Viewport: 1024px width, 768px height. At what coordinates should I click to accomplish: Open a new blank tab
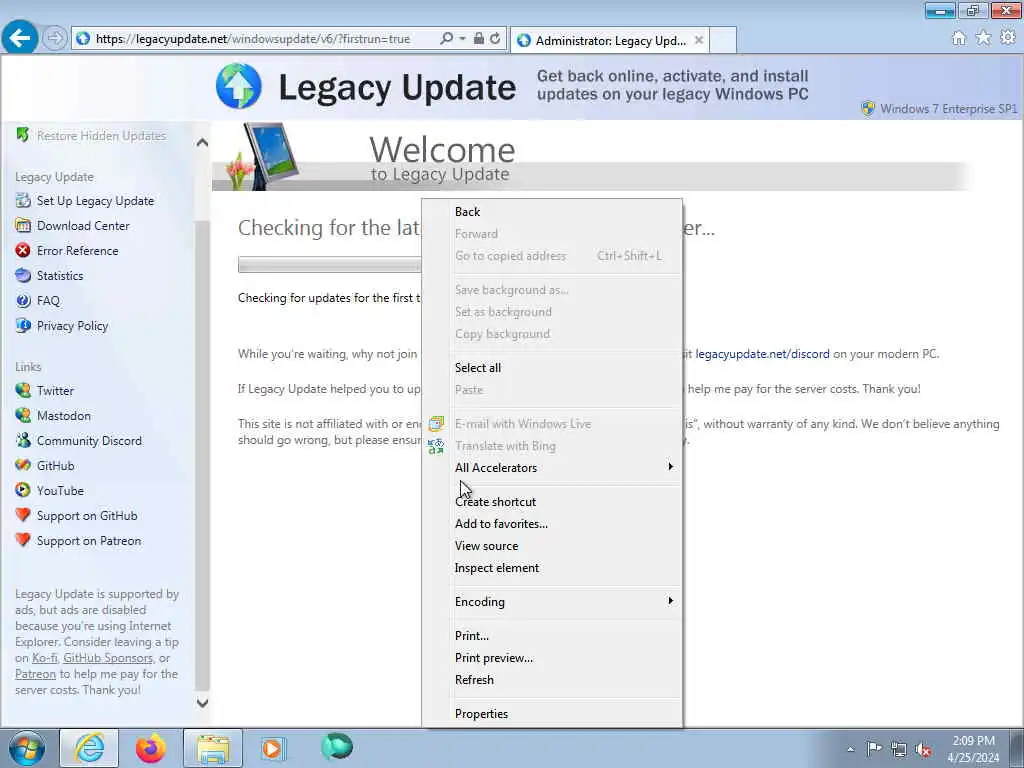point(723,40)
